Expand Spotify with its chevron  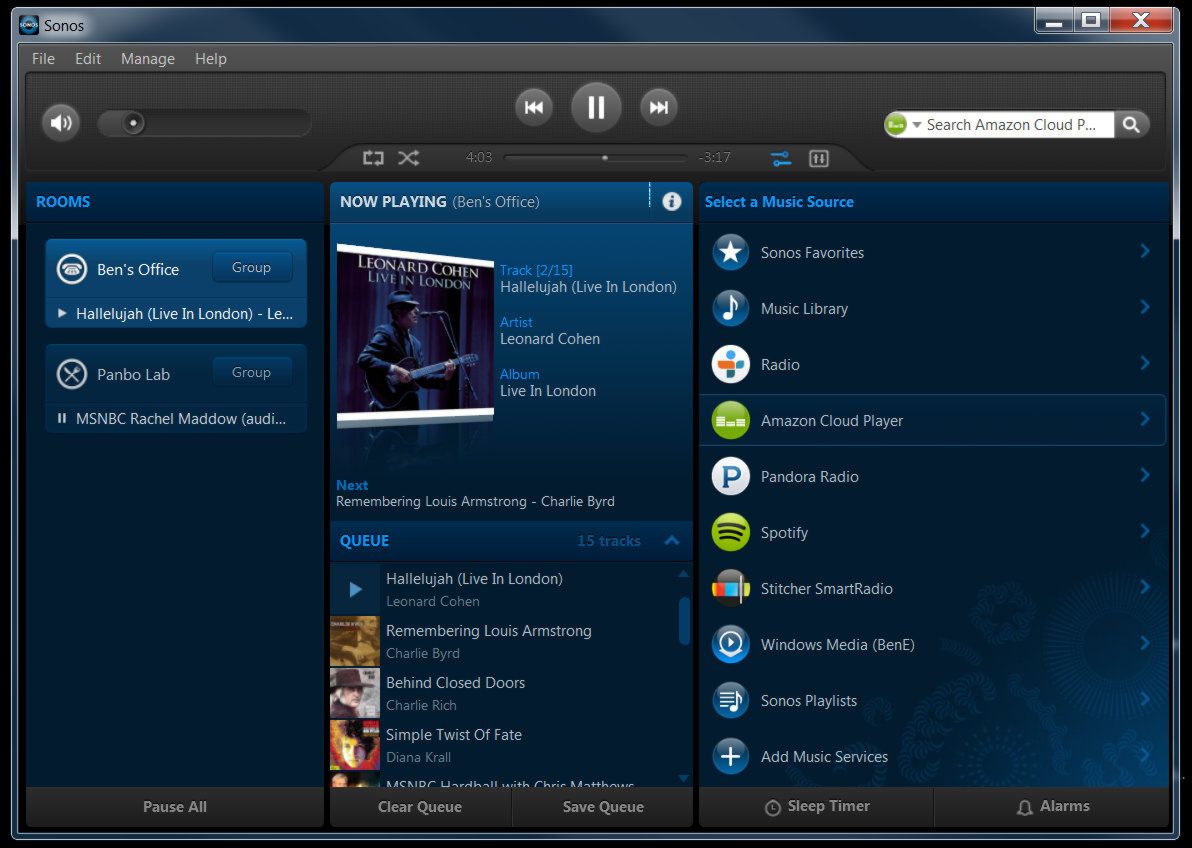1145,531
